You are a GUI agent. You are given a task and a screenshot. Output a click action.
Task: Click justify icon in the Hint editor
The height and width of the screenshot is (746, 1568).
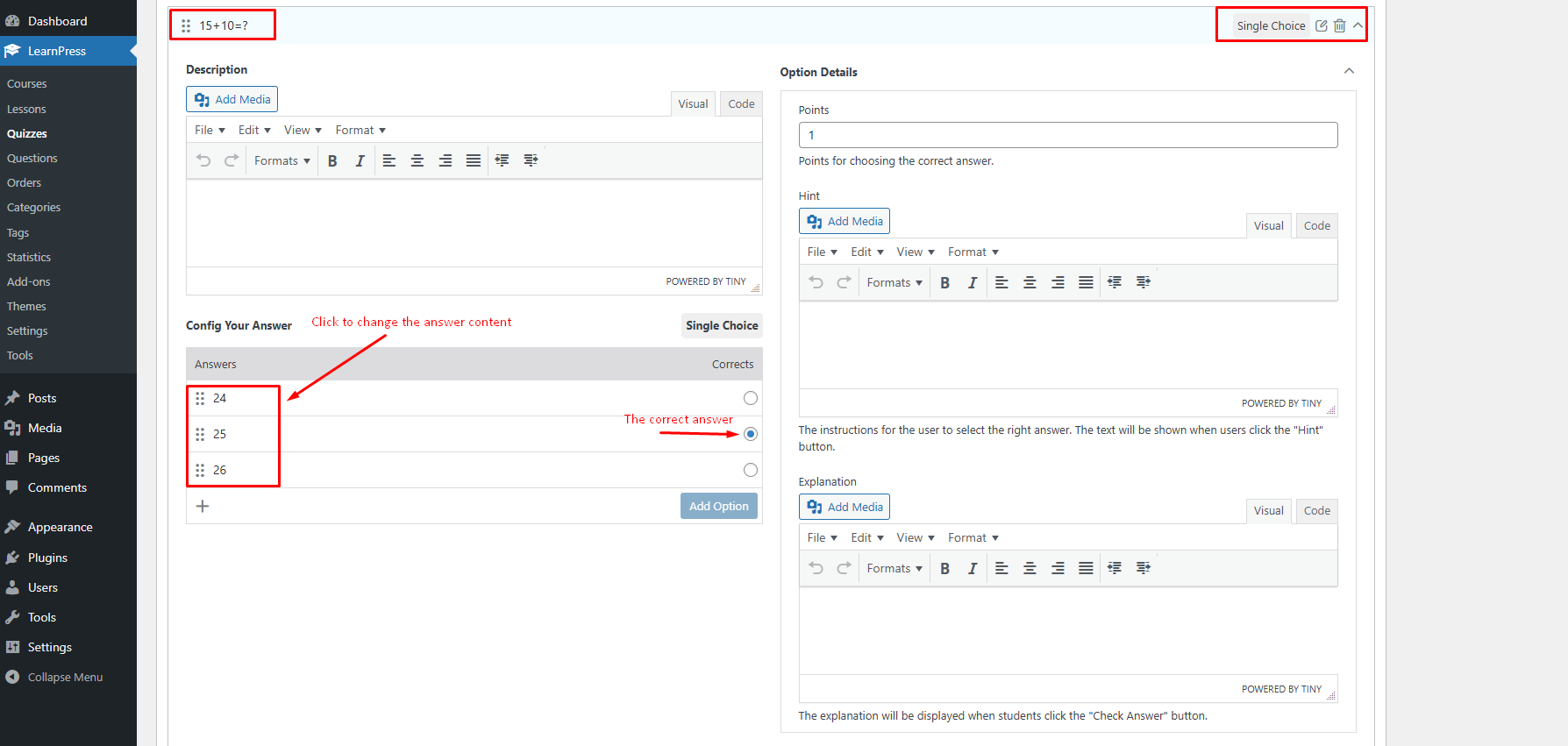coord(1086,282)
